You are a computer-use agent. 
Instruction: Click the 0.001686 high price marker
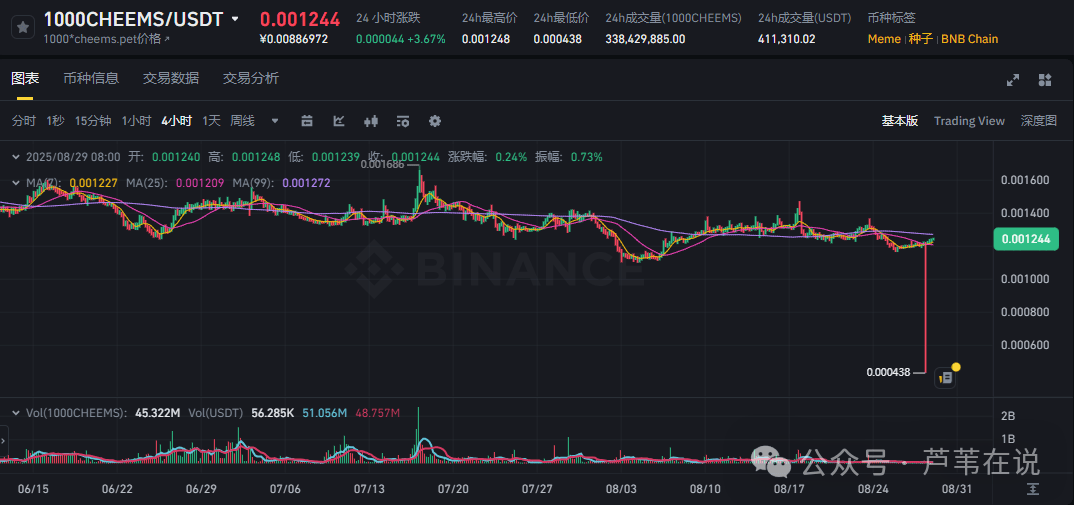(x=381, y=164)
